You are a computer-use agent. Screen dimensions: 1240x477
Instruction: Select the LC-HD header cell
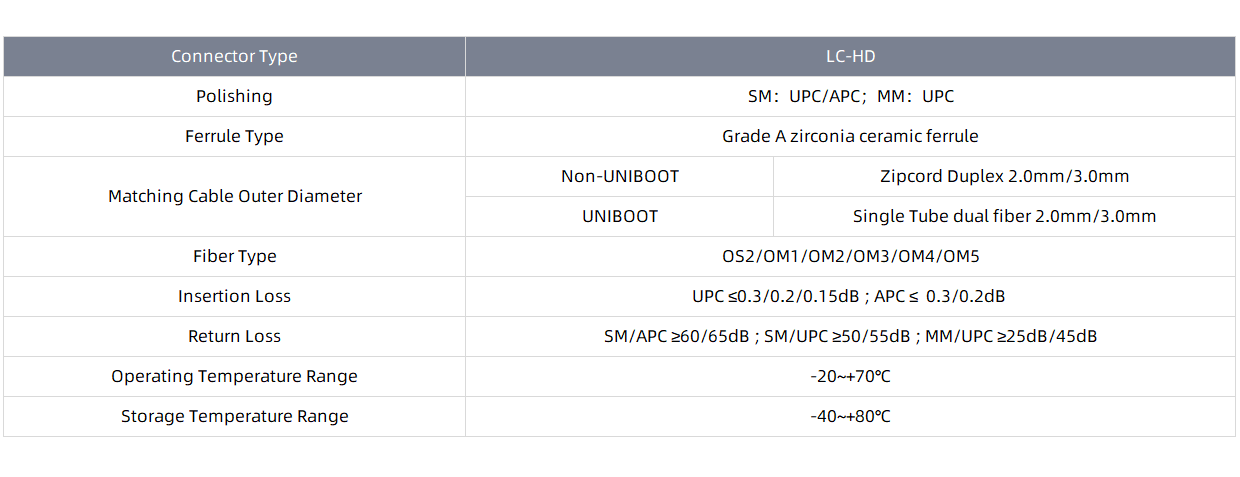[850, 56]
